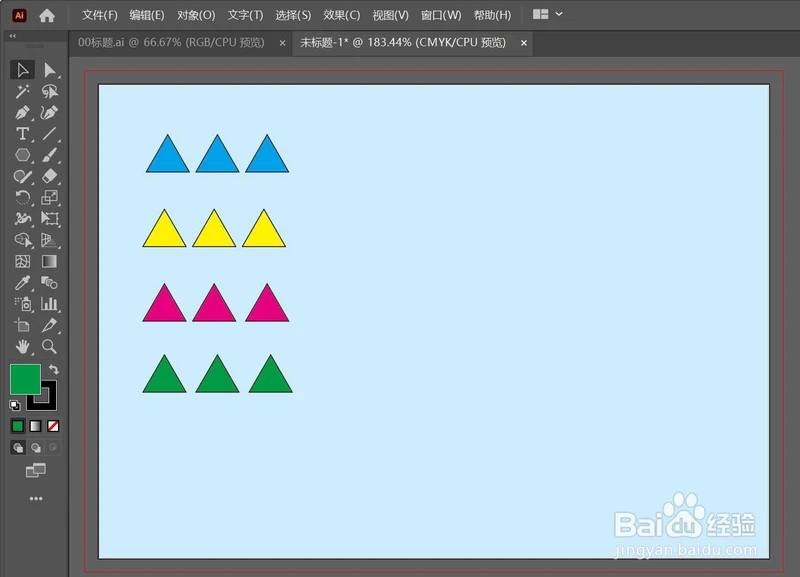800x577 pixels.
Task: Open Edit Toolbar three dots
Action: [x=36, y=498]
